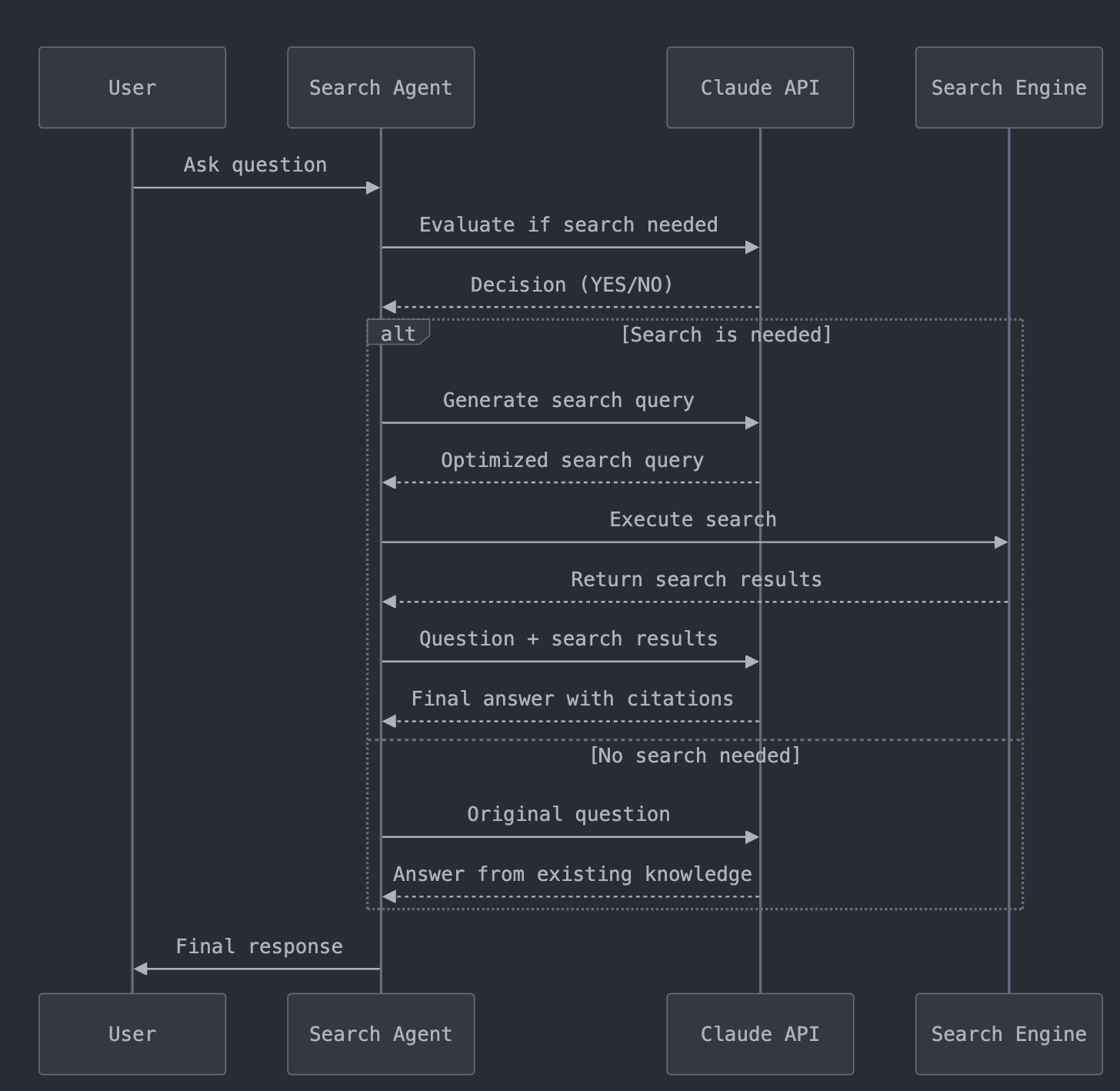Select the Search Engine header box
Image resolution: width=1120 pixels, height=1091 pixels.
tap(1008, 87)
